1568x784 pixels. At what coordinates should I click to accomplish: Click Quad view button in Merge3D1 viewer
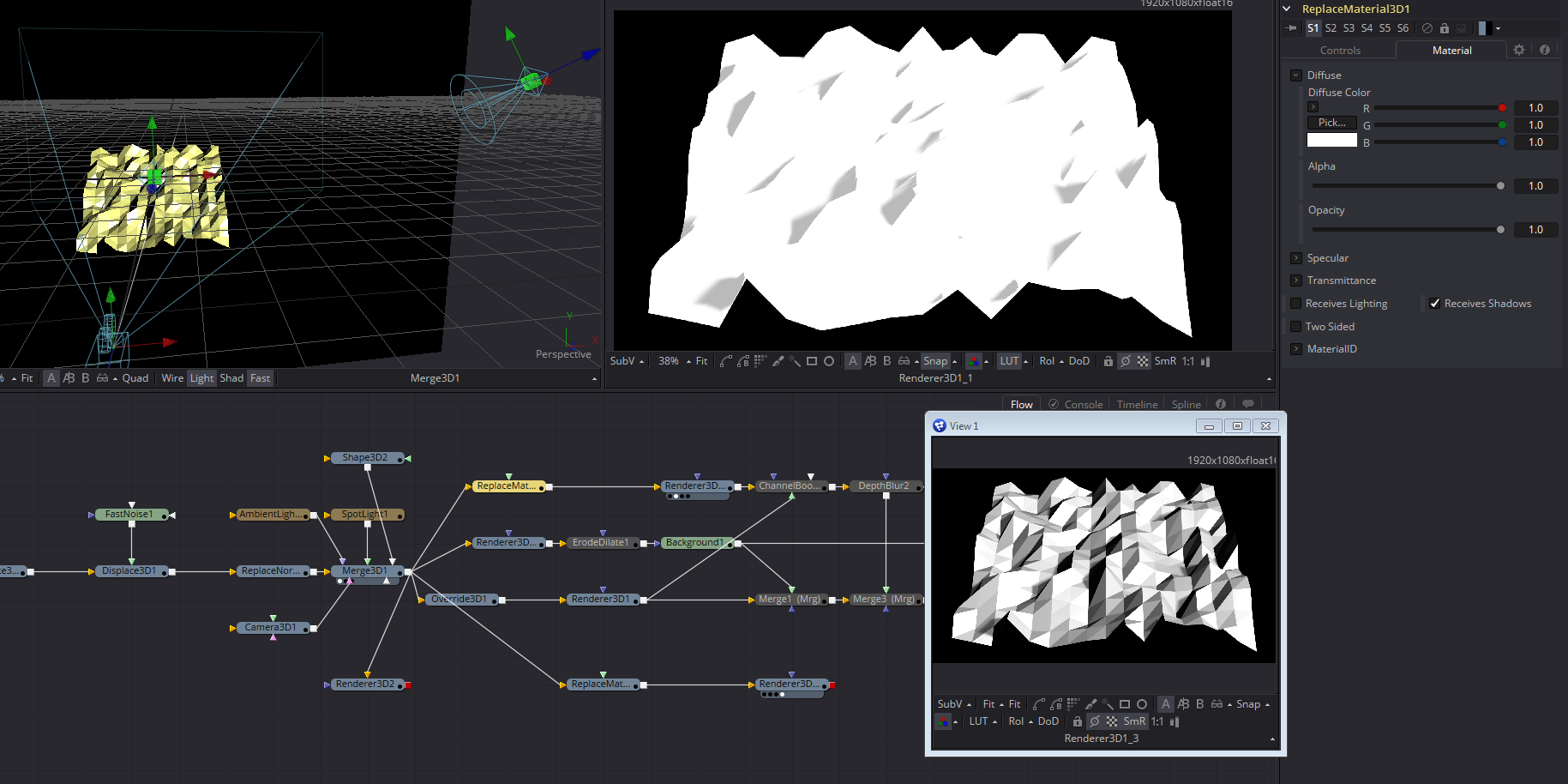tap(135, 378)
